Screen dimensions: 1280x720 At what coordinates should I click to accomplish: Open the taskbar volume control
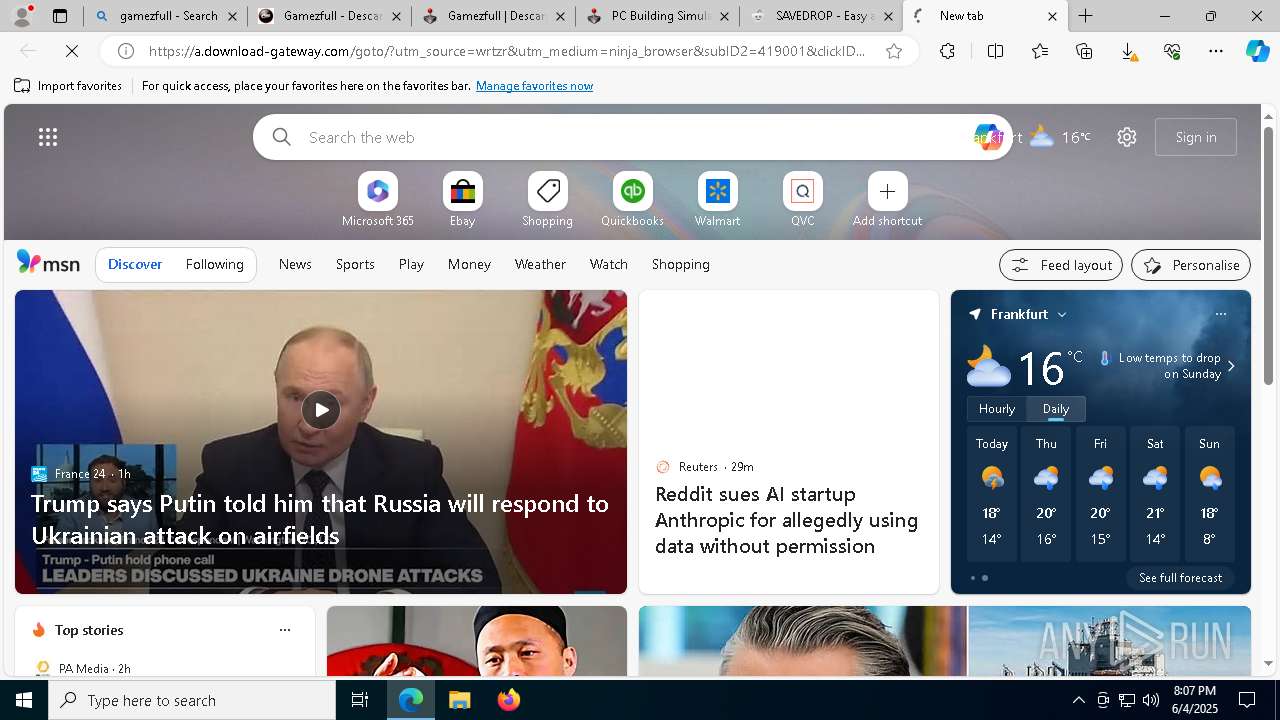(1150, 700)
